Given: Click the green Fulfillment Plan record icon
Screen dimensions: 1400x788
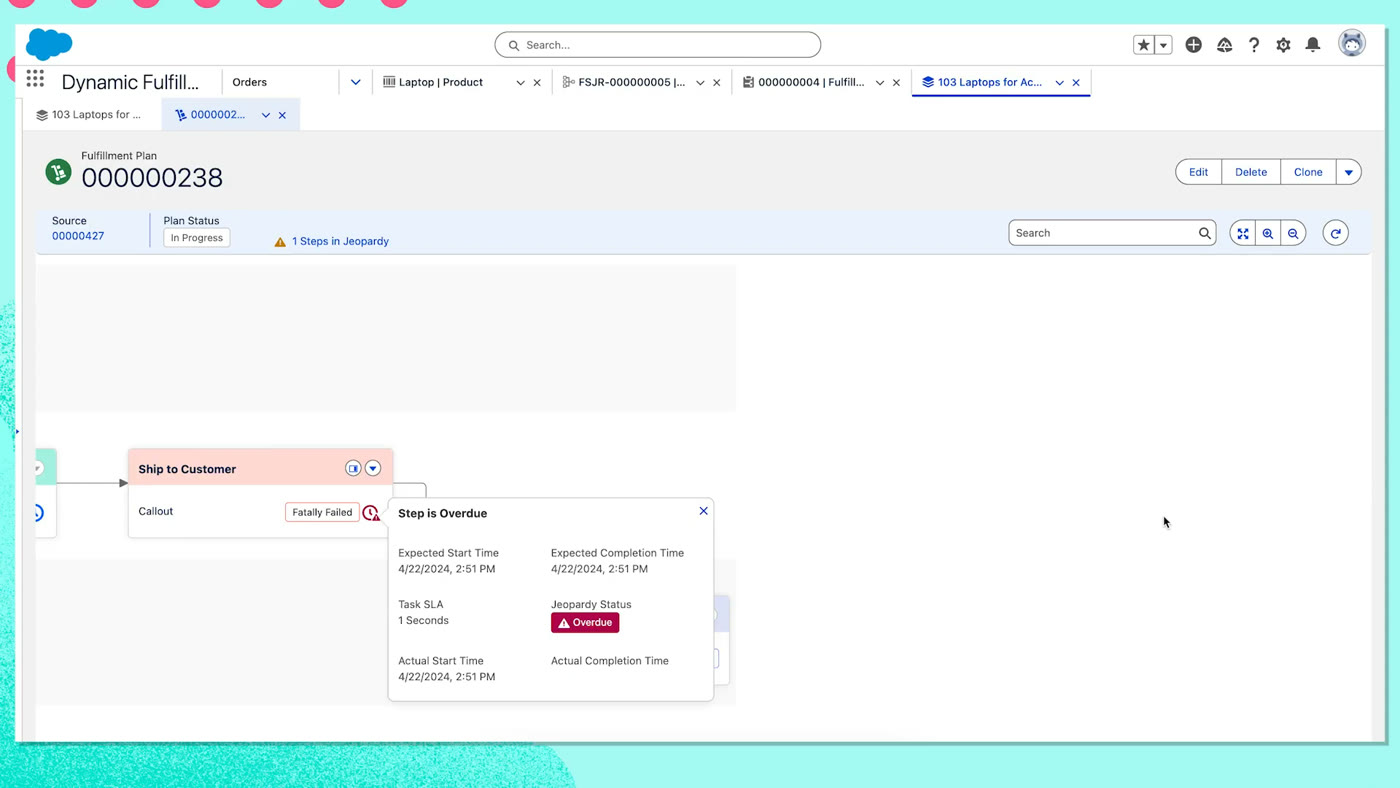Looking at the screenshot, I should [58, 172].
